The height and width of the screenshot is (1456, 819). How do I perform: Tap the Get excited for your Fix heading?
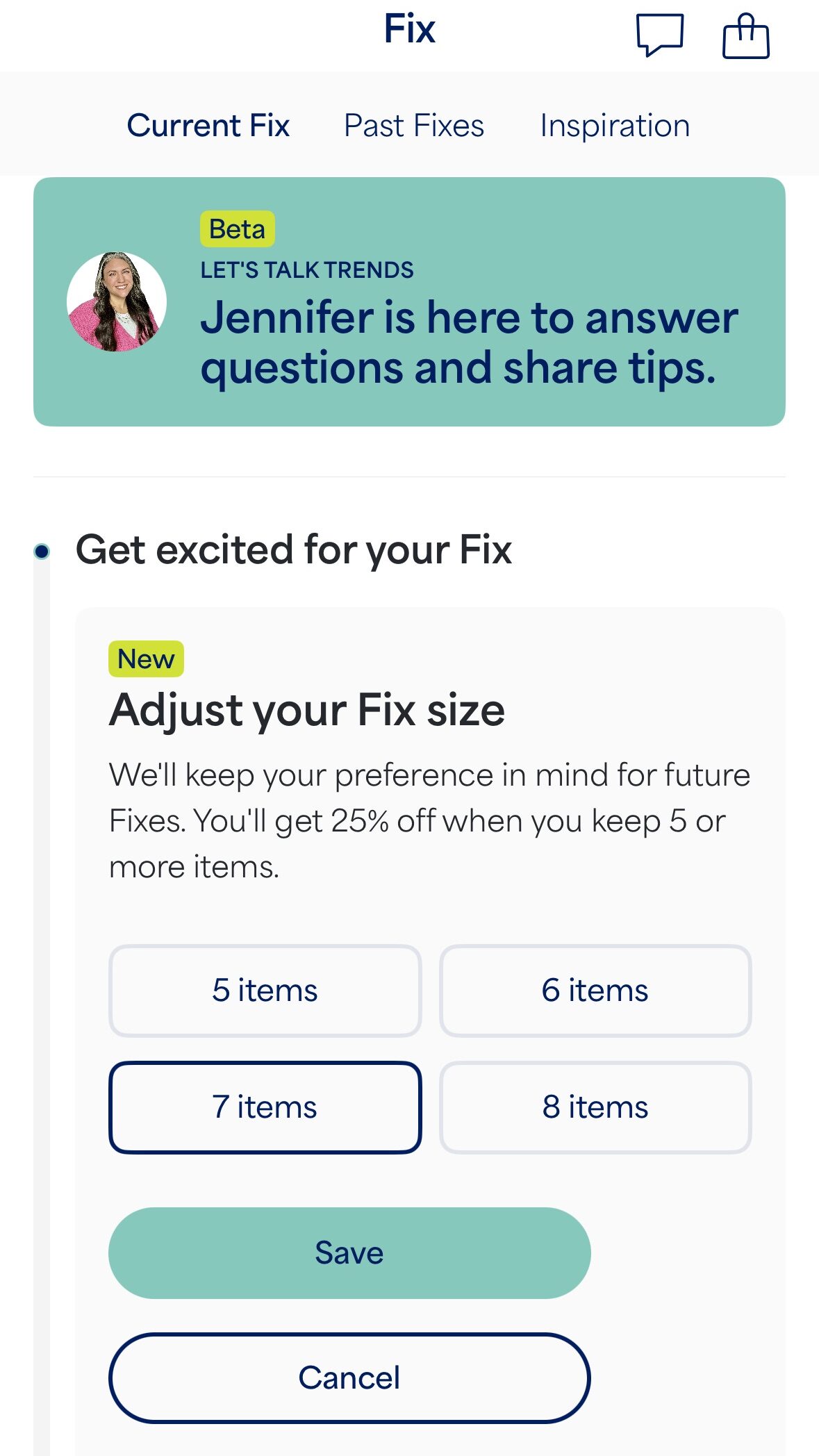pos(293,550)
